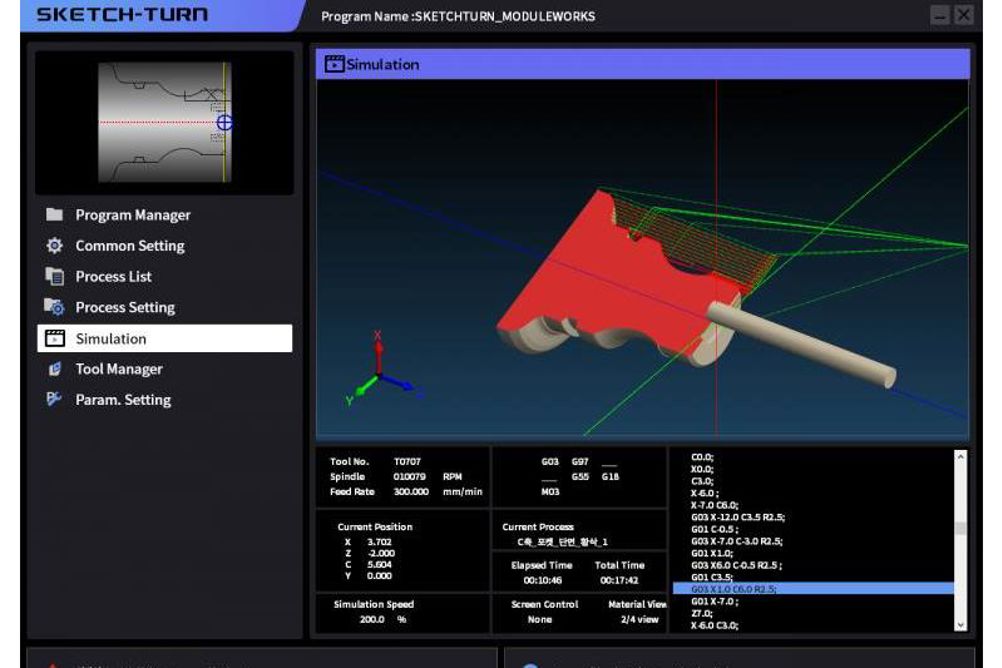Click the M03 modal code
Screen dimensions: 1002x668
point(550,492)
